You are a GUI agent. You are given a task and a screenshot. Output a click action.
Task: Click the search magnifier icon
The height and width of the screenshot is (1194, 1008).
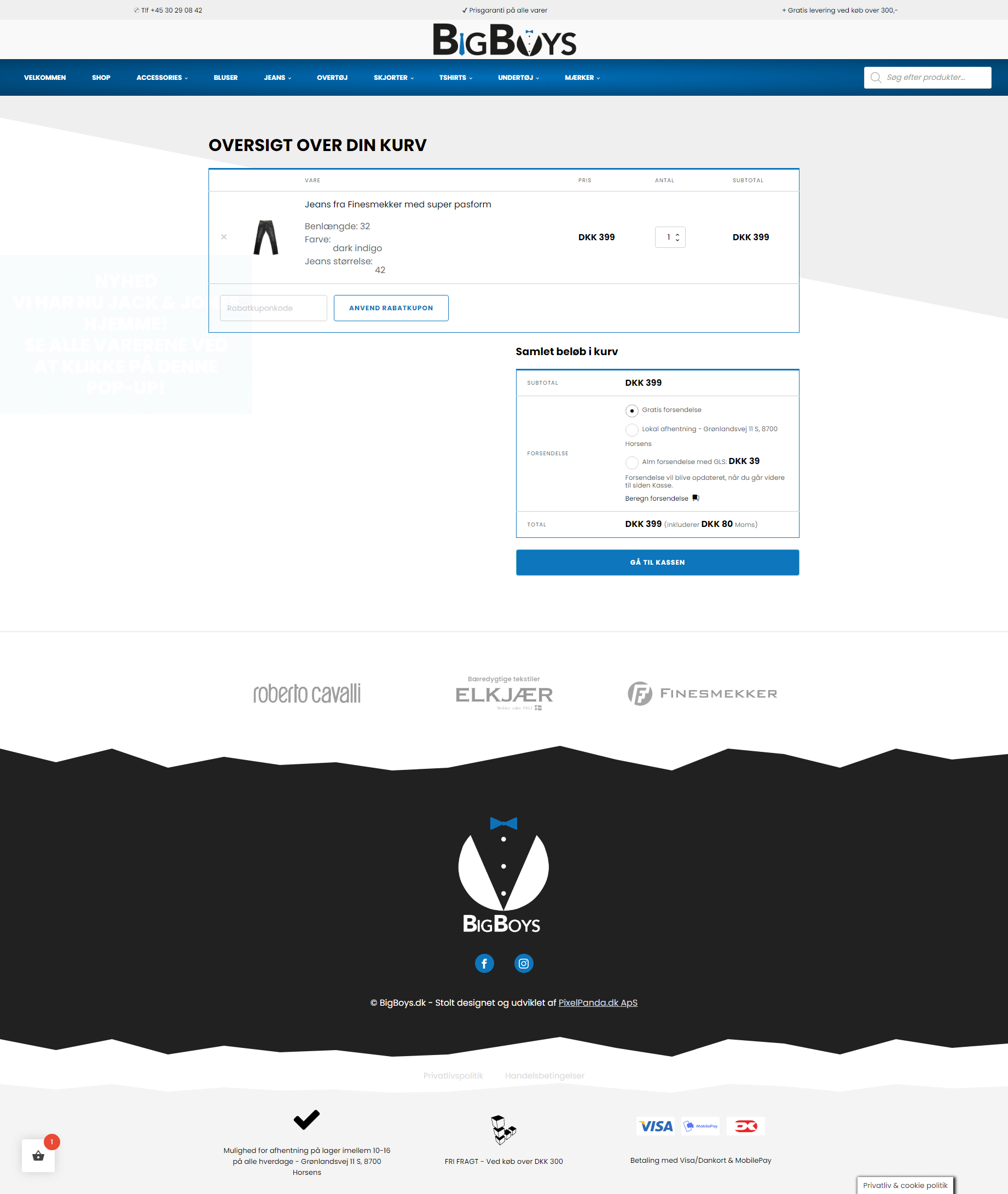[x=876, y=78]
